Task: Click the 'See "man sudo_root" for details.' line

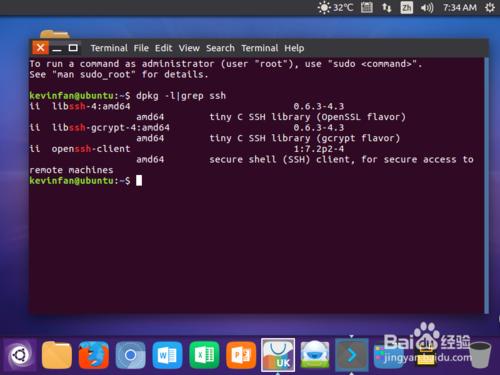Action: coord(119,74)
